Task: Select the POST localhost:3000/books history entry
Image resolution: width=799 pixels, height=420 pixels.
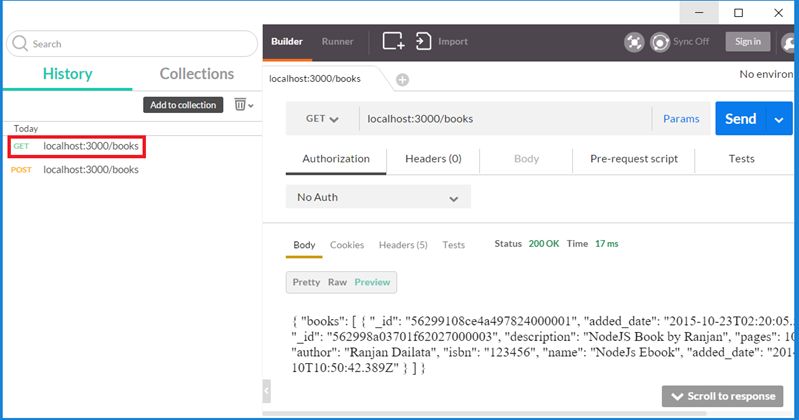Action: [90, 170]
